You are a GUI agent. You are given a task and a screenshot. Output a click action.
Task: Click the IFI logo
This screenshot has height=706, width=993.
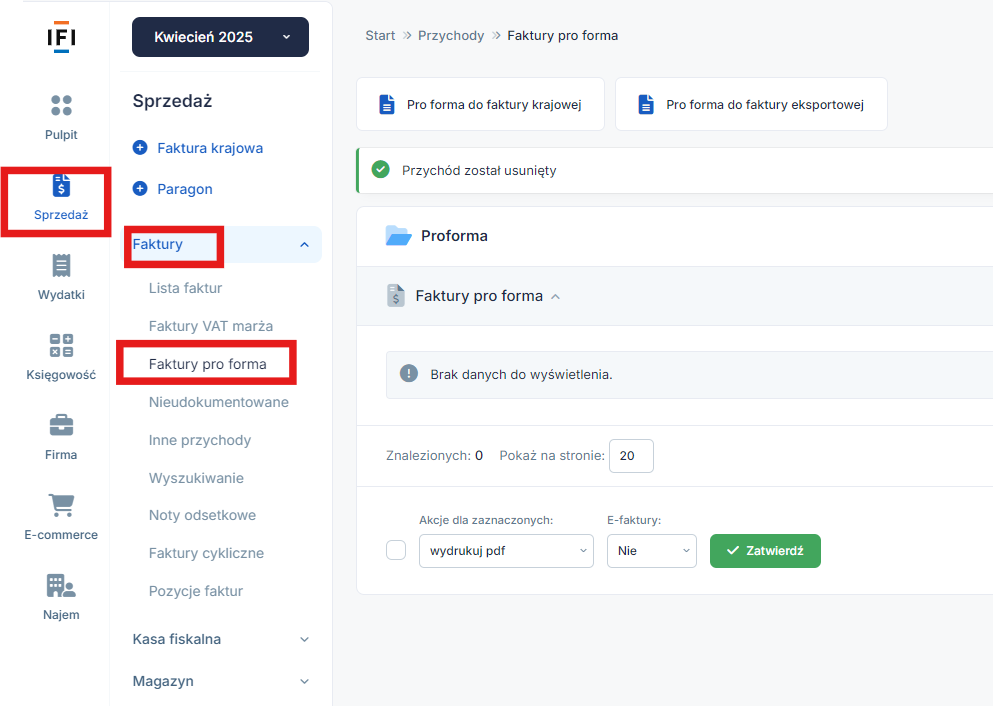(x=61, y=37)
